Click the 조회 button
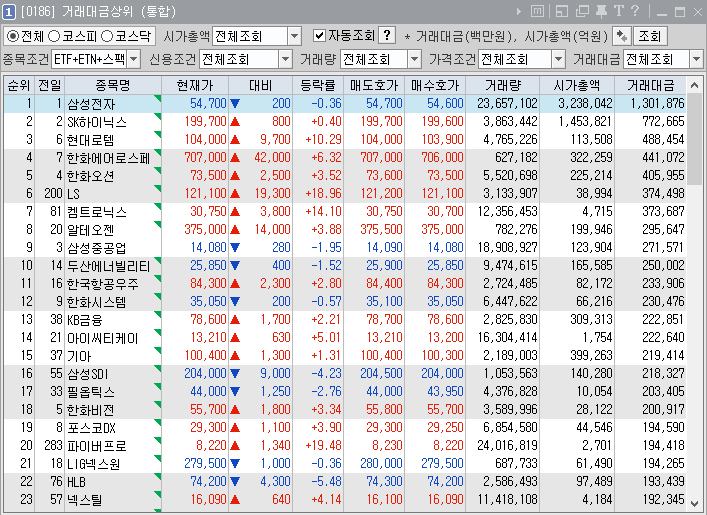707x515 pixels. [650, 36]
